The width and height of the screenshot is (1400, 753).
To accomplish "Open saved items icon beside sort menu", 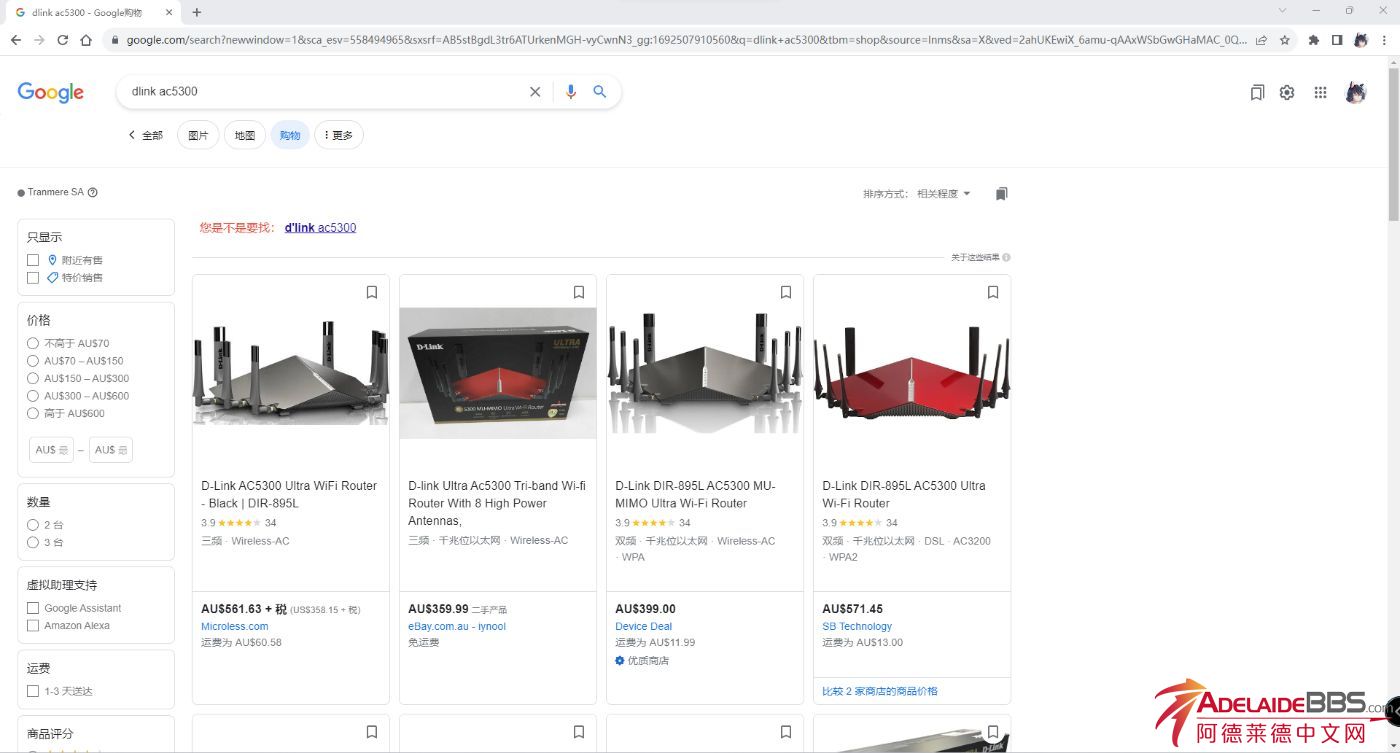I will click(1002, 194).
